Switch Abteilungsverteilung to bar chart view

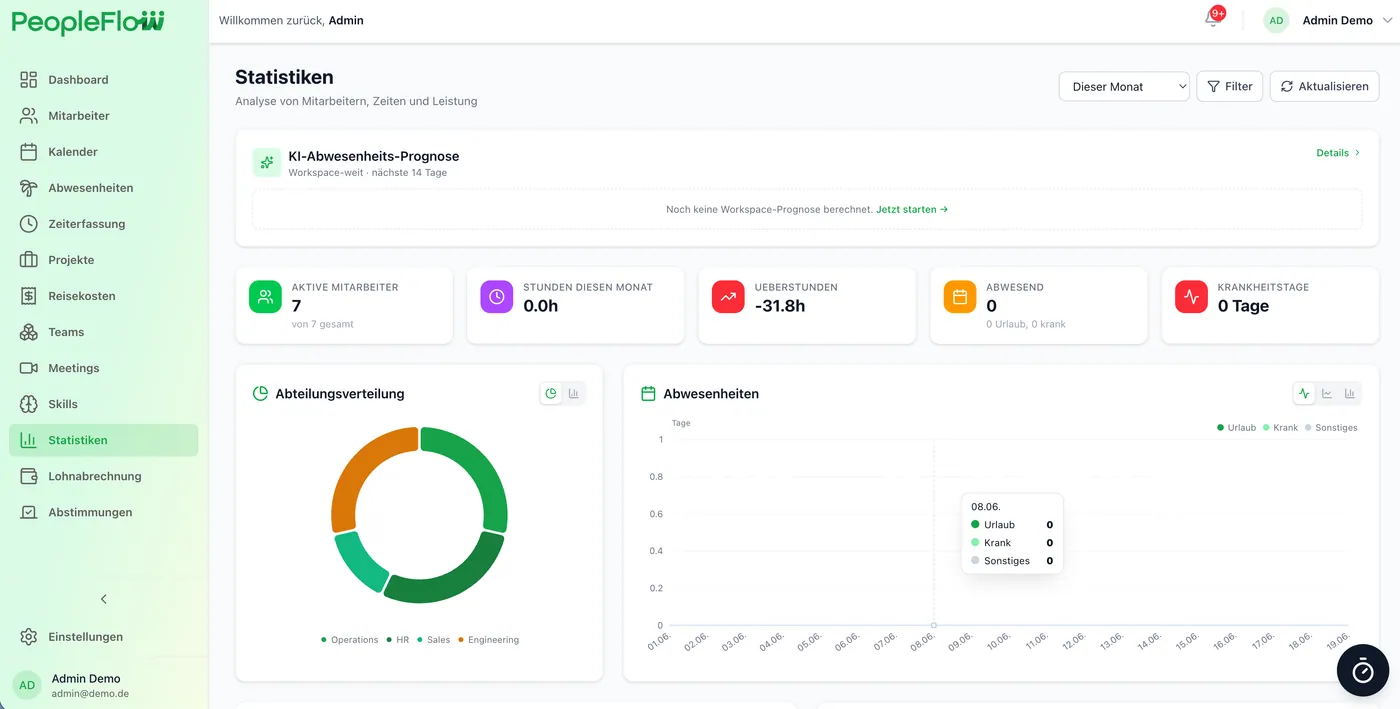pyautogui.click(x=574, y=394)
